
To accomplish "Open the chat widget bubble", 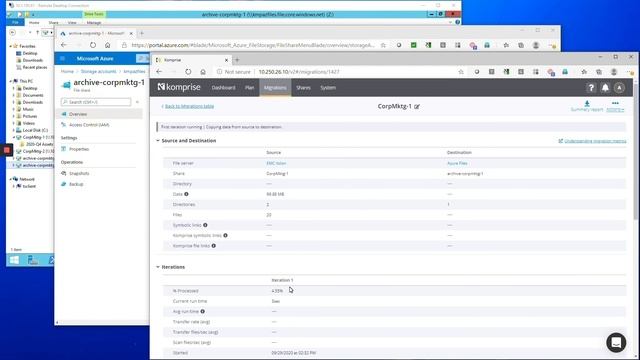I will (616, 342).
